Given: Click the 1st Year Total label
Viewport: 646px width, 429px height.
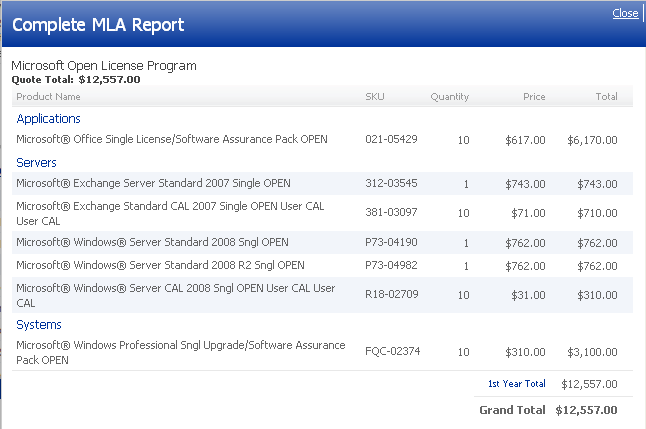Looking at the screenshot, I should click(x=517, y=384).
